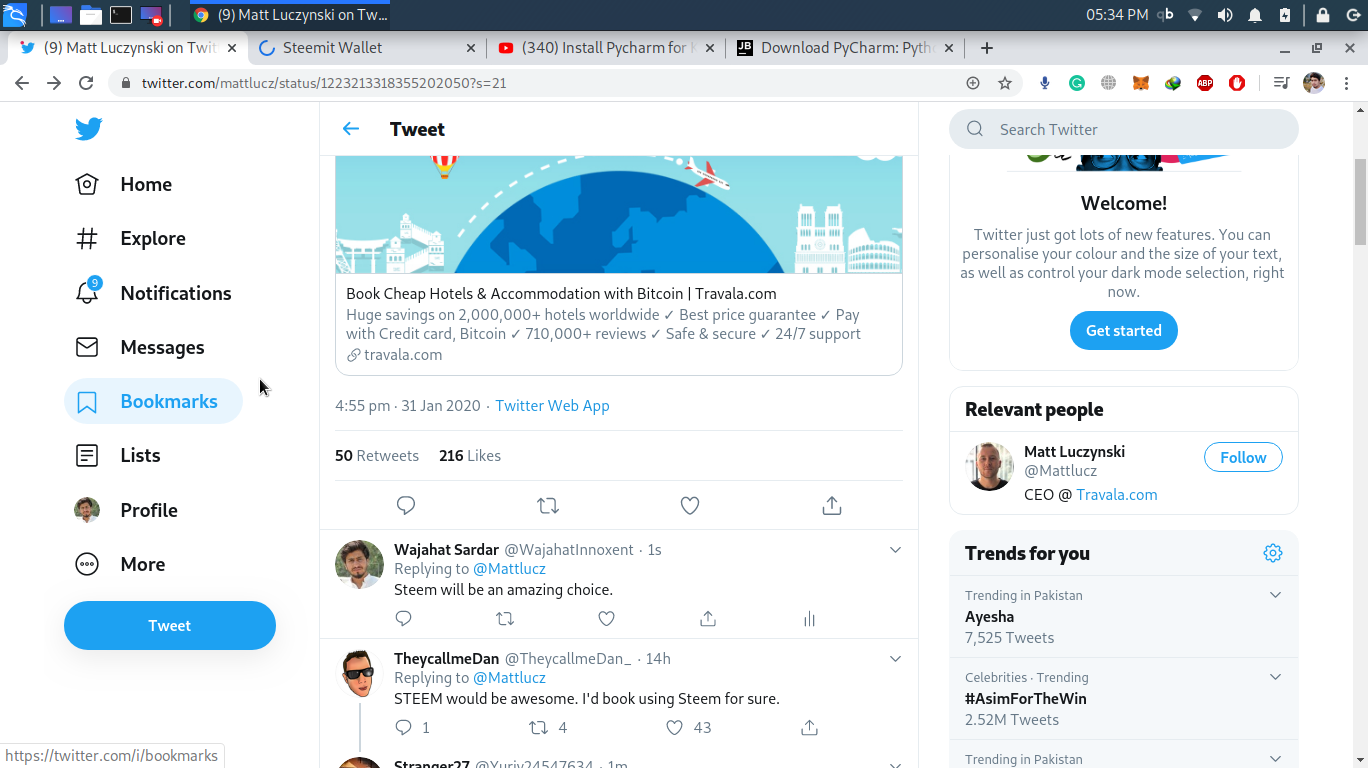This screenshot has height=768, width=1368.
Task: Open trends settings gear
Action: 1273,553
